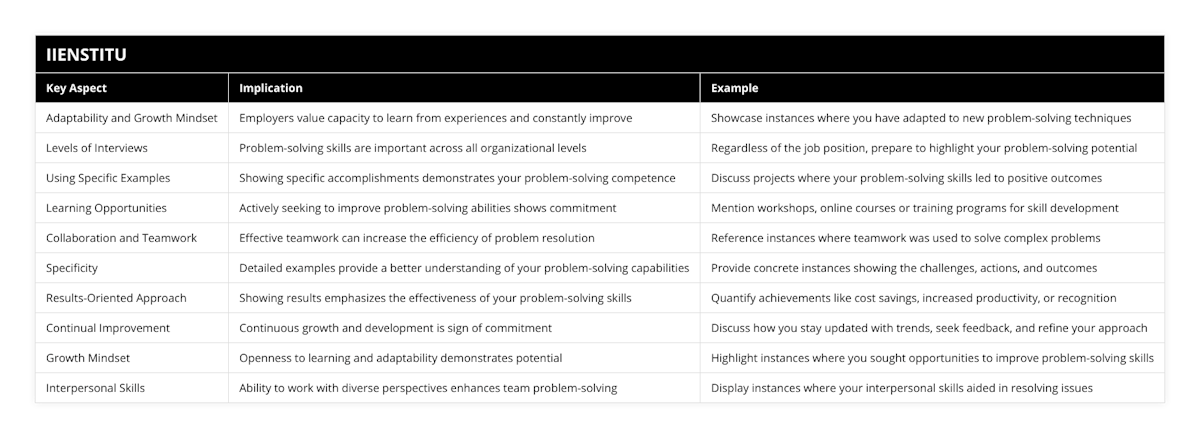Select the Learning Opportunities row label
This screenshot has height=438, width=1200.
pos(107,208)
